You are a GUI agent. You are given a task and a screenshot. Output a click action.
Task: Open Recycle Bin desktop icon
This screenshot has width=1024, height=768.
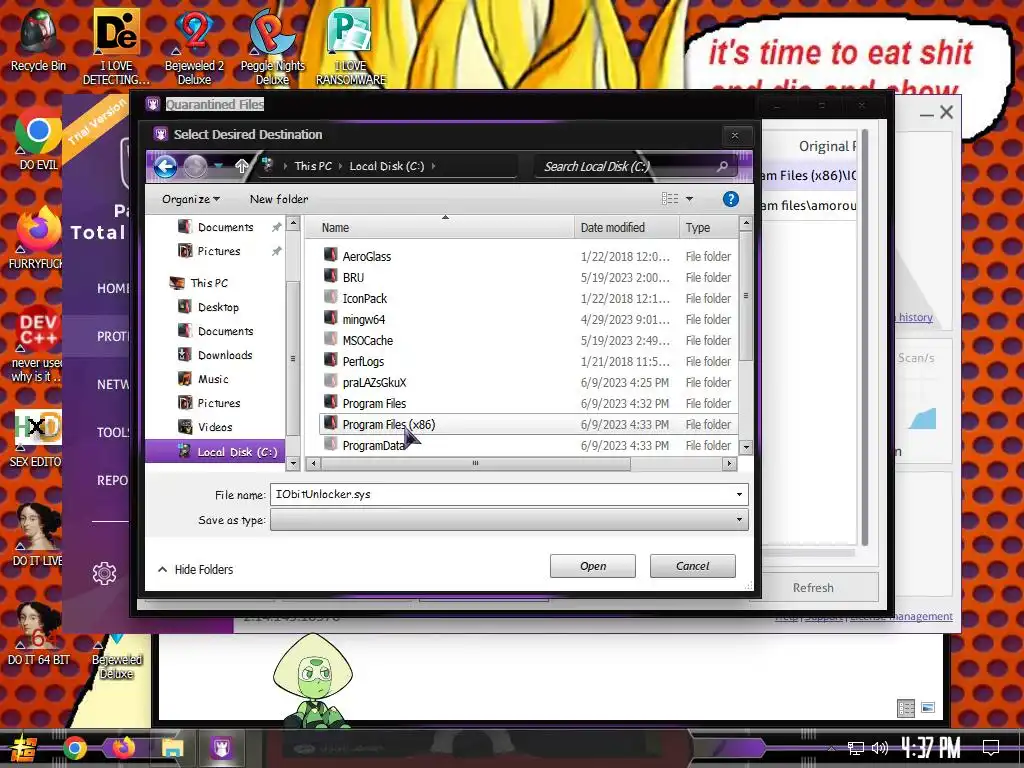pyautogui.click(x=39, y=40)
